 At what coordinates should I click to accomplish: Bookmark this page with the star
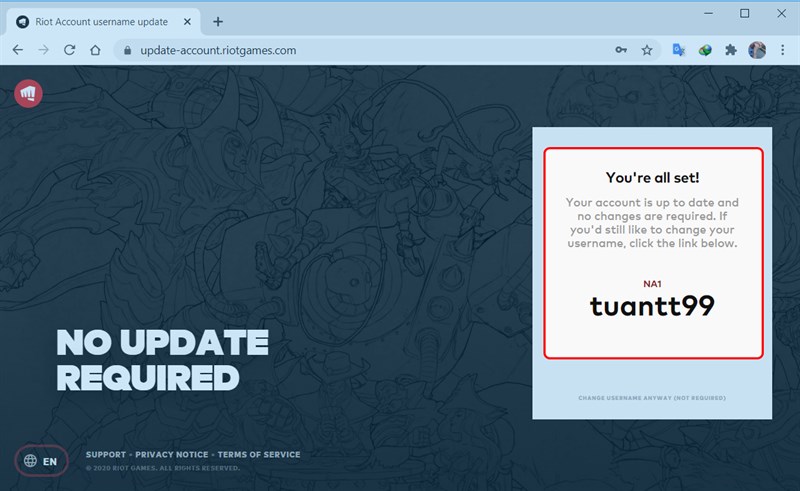coord(647,50)
